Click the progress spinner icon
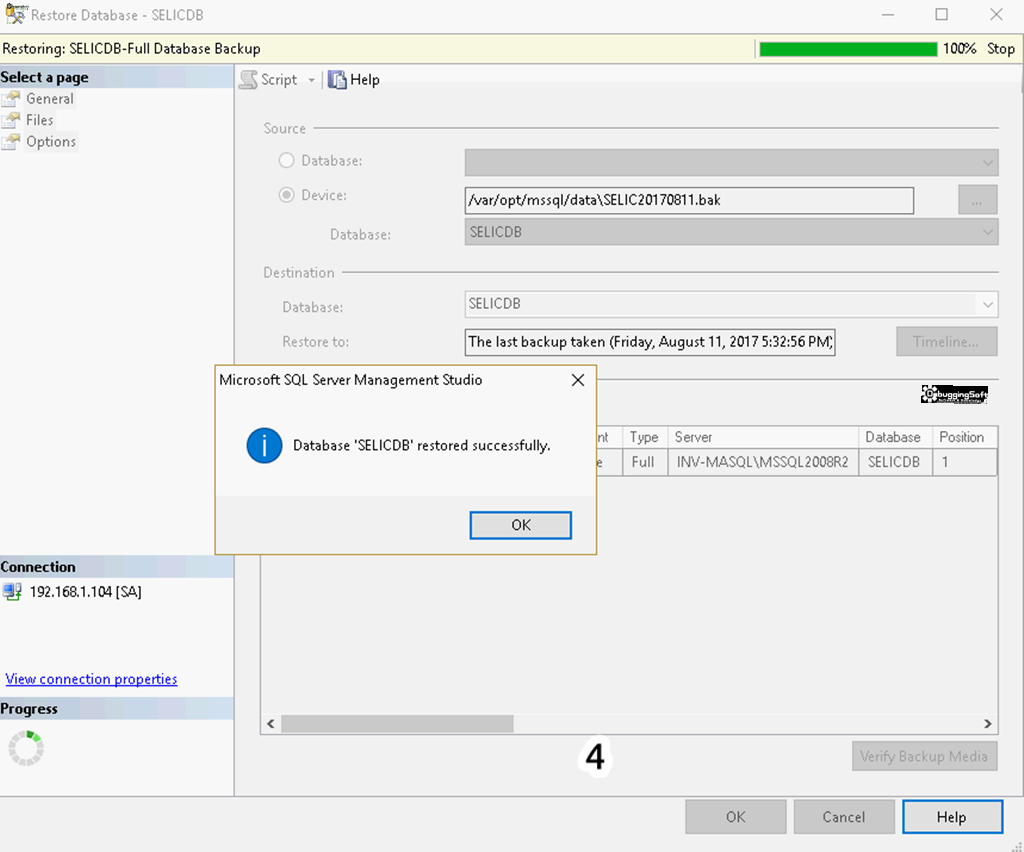This screenshot has height=852, width=1024. click(25, 748)
